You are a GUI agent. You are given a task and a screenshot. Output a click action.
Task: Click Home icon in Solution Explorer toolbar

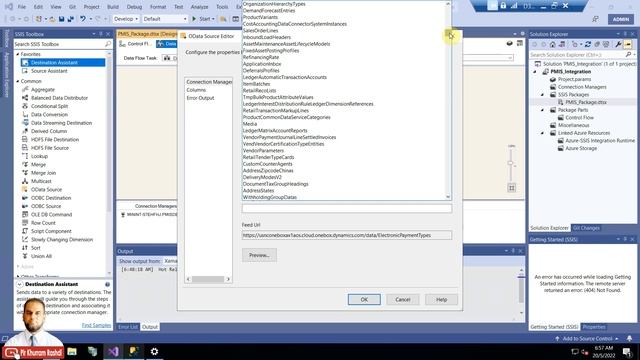pos(552,44)
